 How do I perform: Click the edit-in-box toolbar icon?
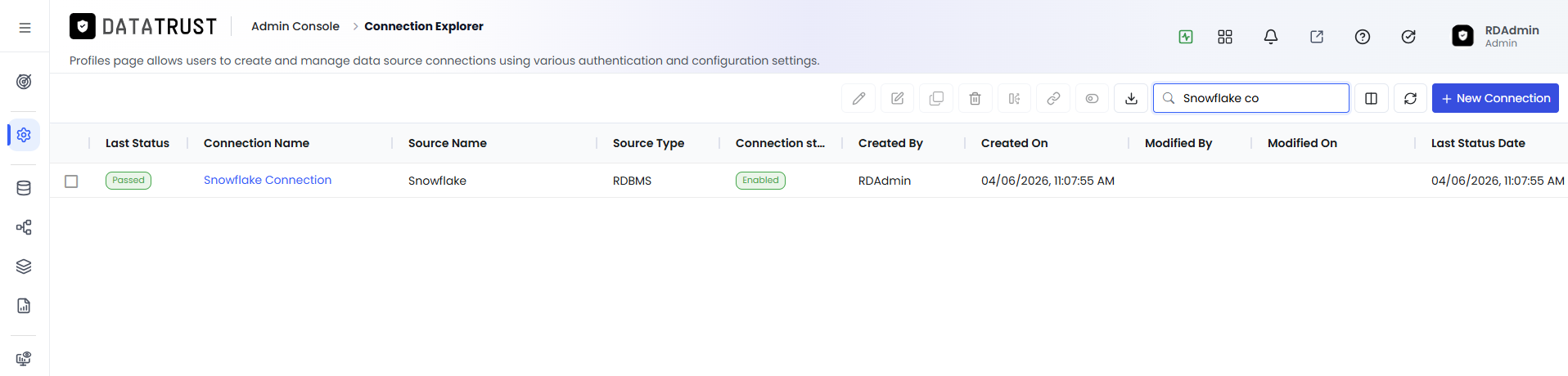click(898, 98)
